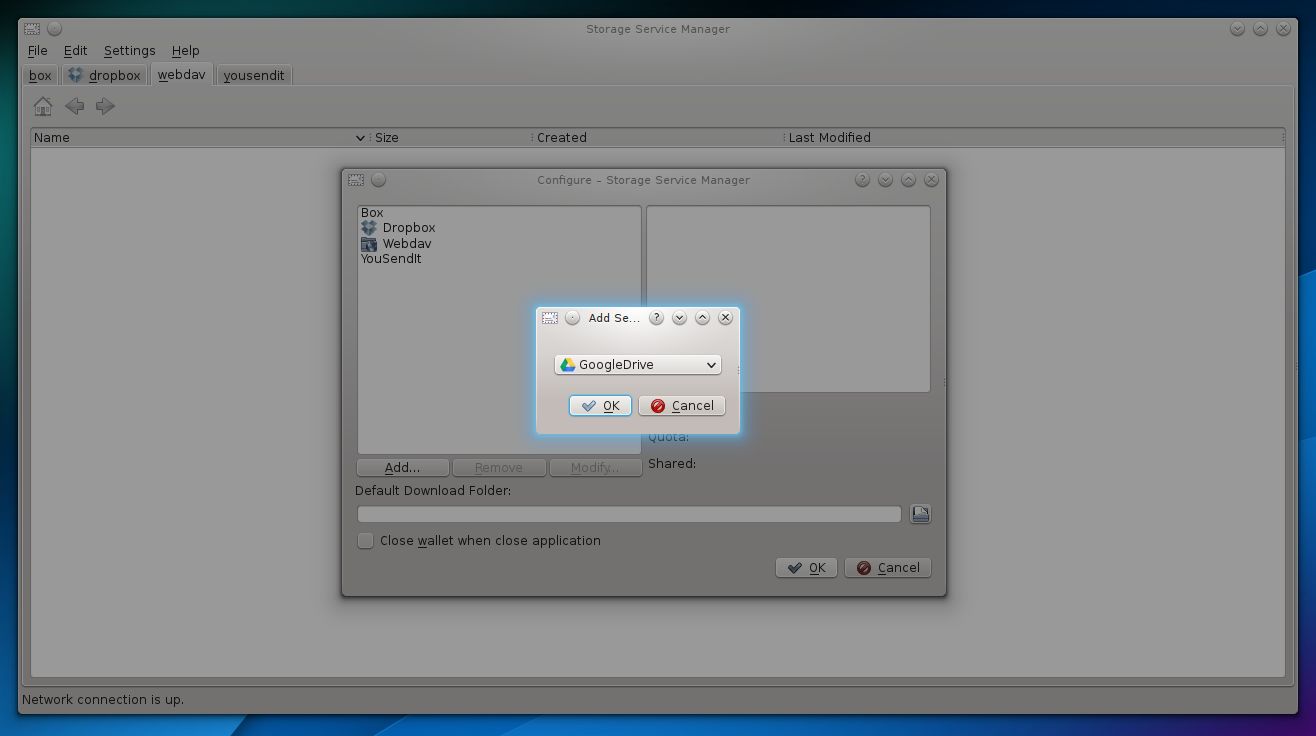
Task: Select Dropbox entry in services list
Action: [x=409, y=228]
